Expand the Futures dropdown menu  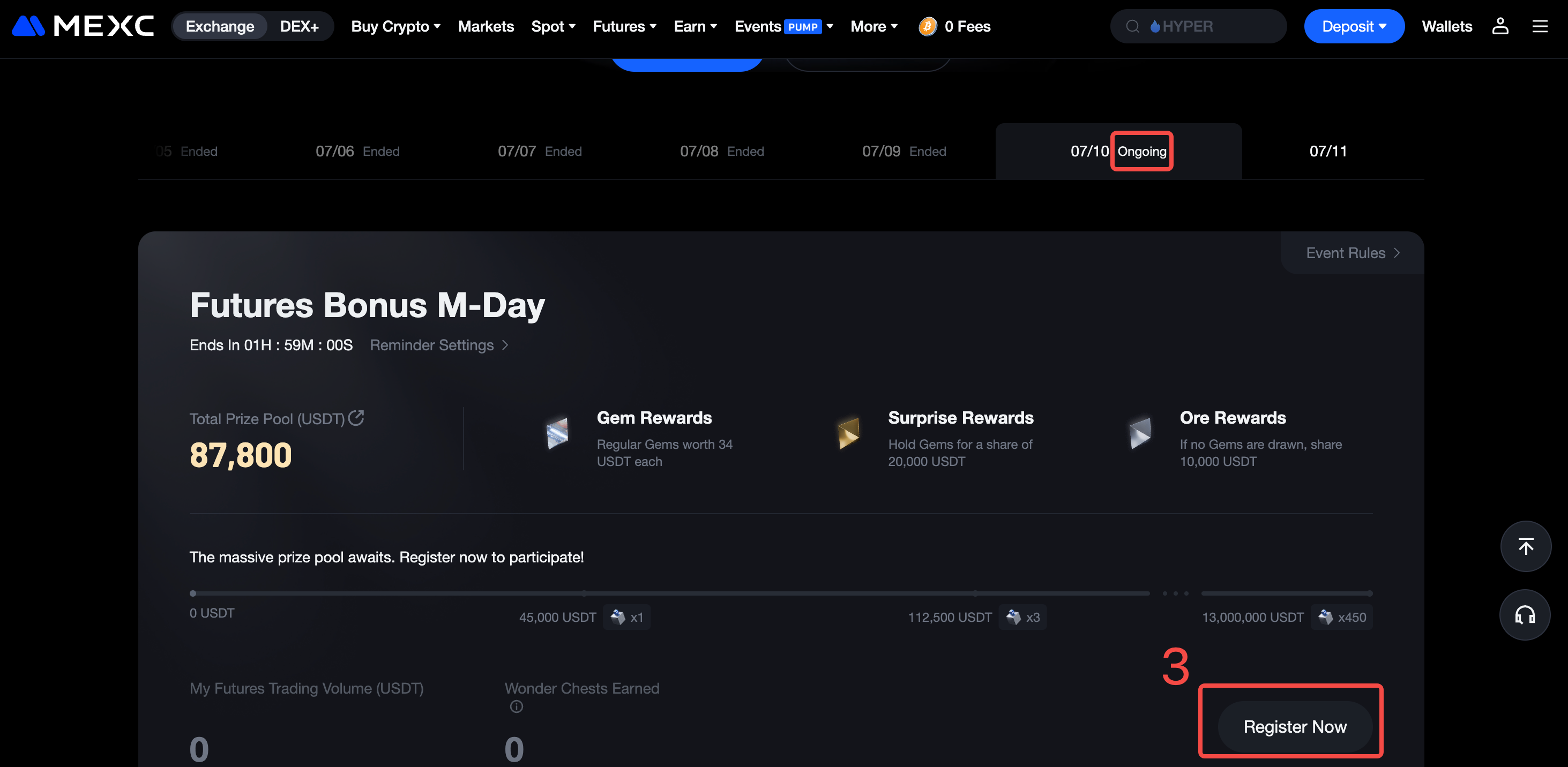(624, 26)
